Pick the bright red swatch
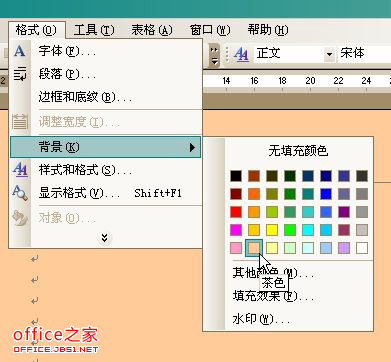The width and height of the screenshot is (391, 362). point(236,212)
